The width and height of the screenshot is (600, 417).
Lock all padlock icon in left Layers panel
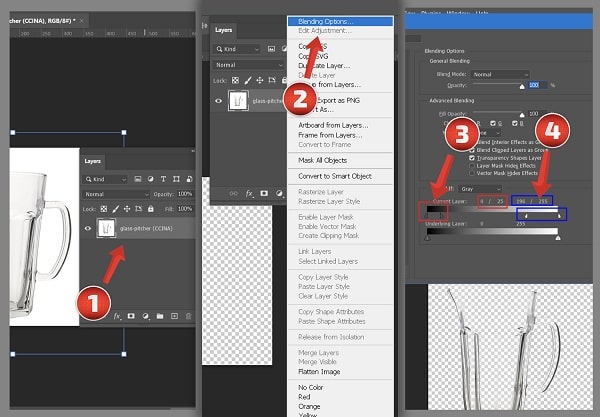(151, 209)
